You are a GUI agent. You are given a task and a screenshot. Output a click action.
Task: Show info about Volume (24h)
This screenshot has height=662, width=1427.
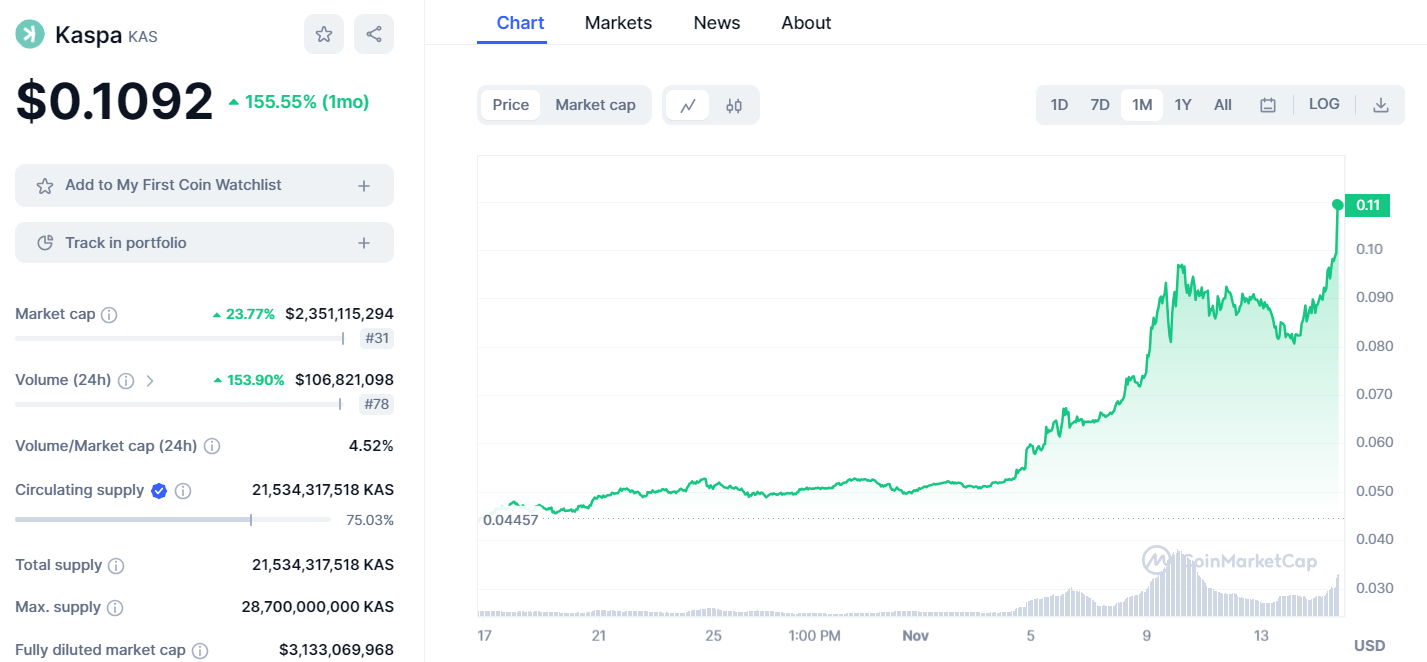(126, 380)
